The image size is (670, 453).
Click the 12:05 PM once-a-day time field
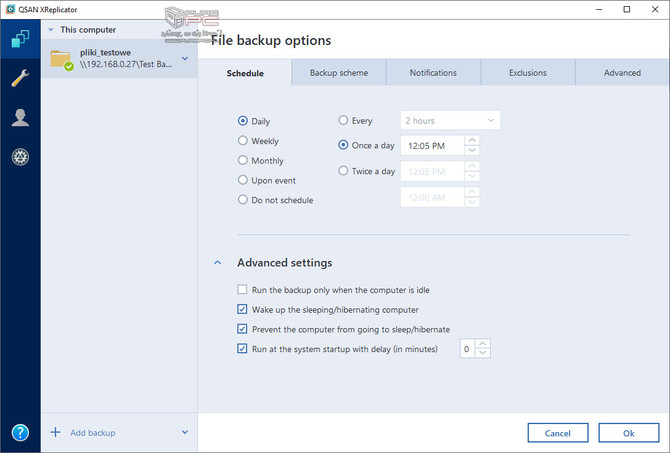click(431, 146)
